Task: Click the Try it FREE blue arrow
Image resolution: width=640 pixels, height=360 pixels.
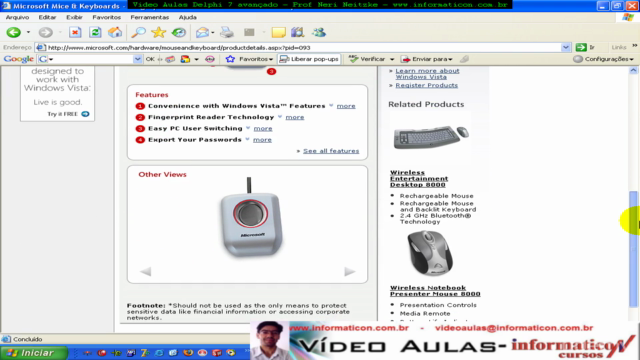Action: point(85,114)
